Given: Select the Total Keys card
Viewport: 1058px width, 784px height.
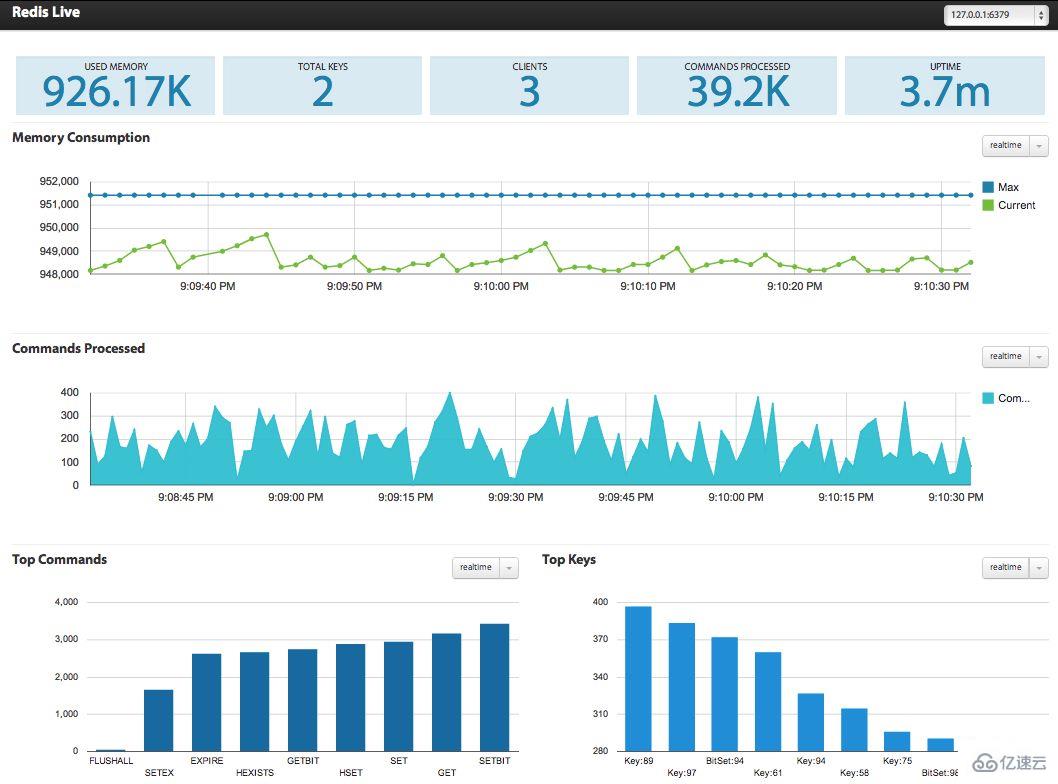Looking at the screenshot, I should click(323, 86).
